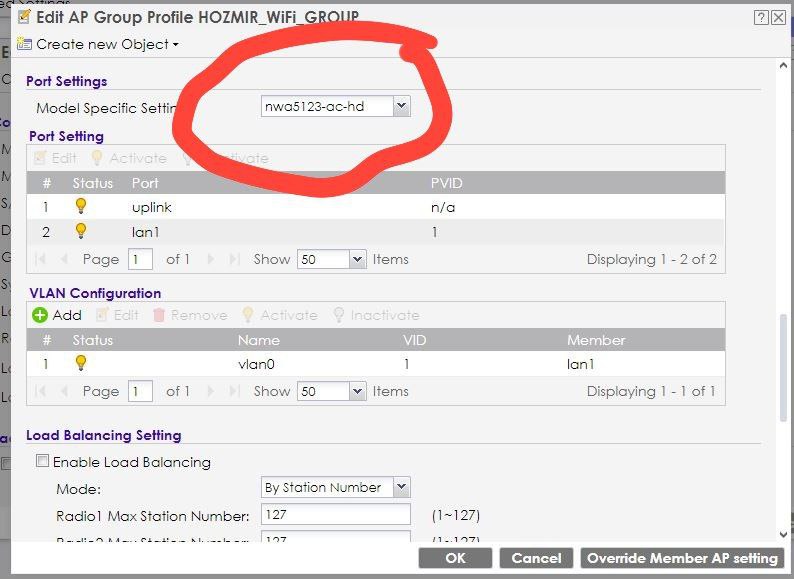Click the dialog vertical scrollbar thumb
This screenshot has height=579, width=794.
[x=783, y=367]
